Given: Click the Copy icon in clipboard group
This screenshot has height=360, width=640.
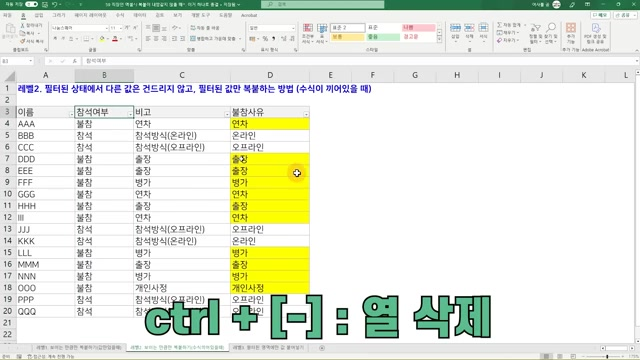Looking at the screenshot, I should point(22,33).
